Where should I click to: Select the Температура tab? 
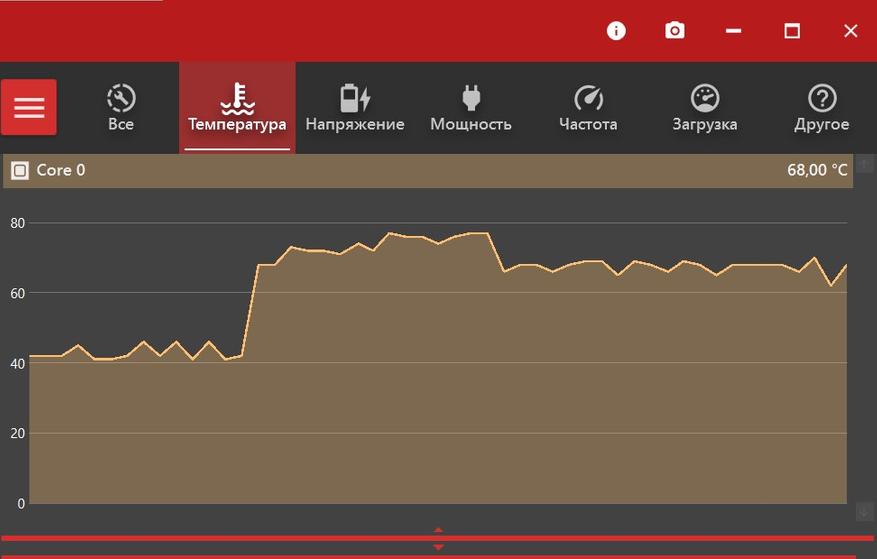[237, 107]
